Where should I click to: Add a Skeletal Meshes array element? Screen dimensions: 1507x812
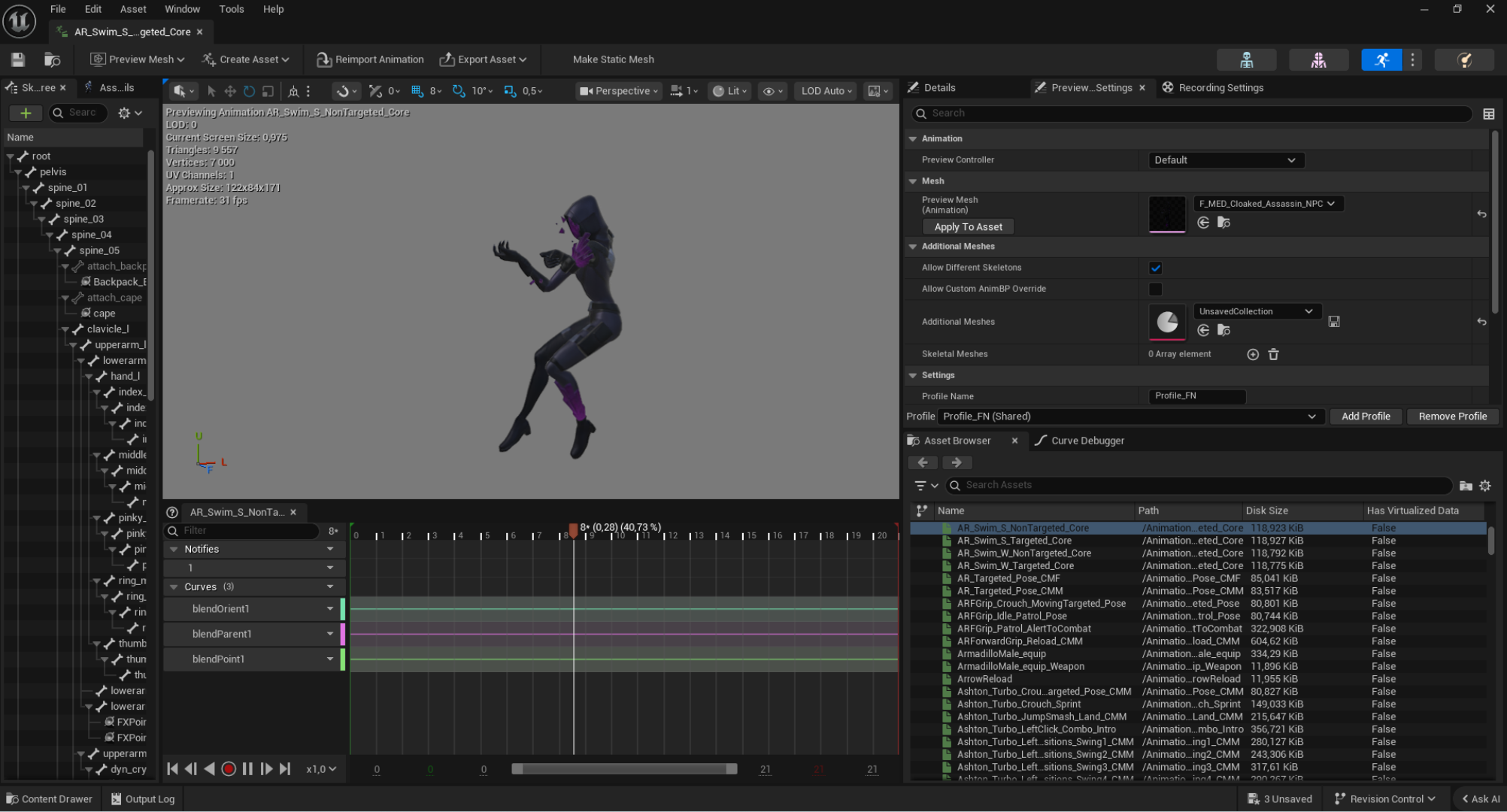click(1253, 354)
